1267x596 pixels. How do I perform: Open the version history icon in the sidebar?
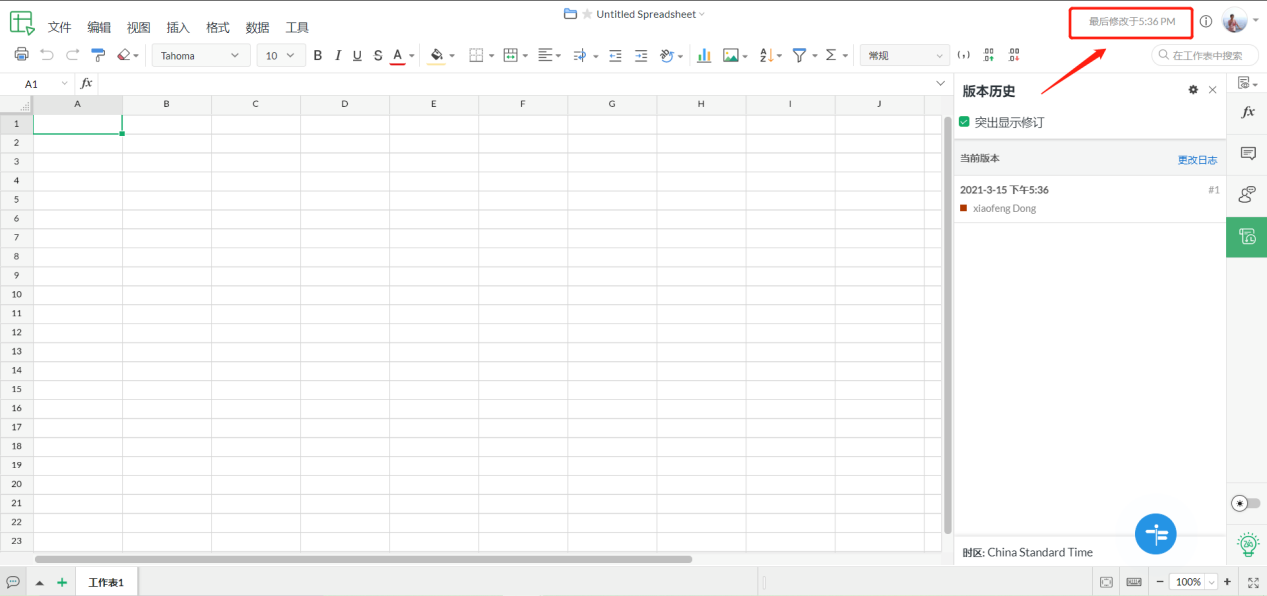click(x=1247, y=236)
